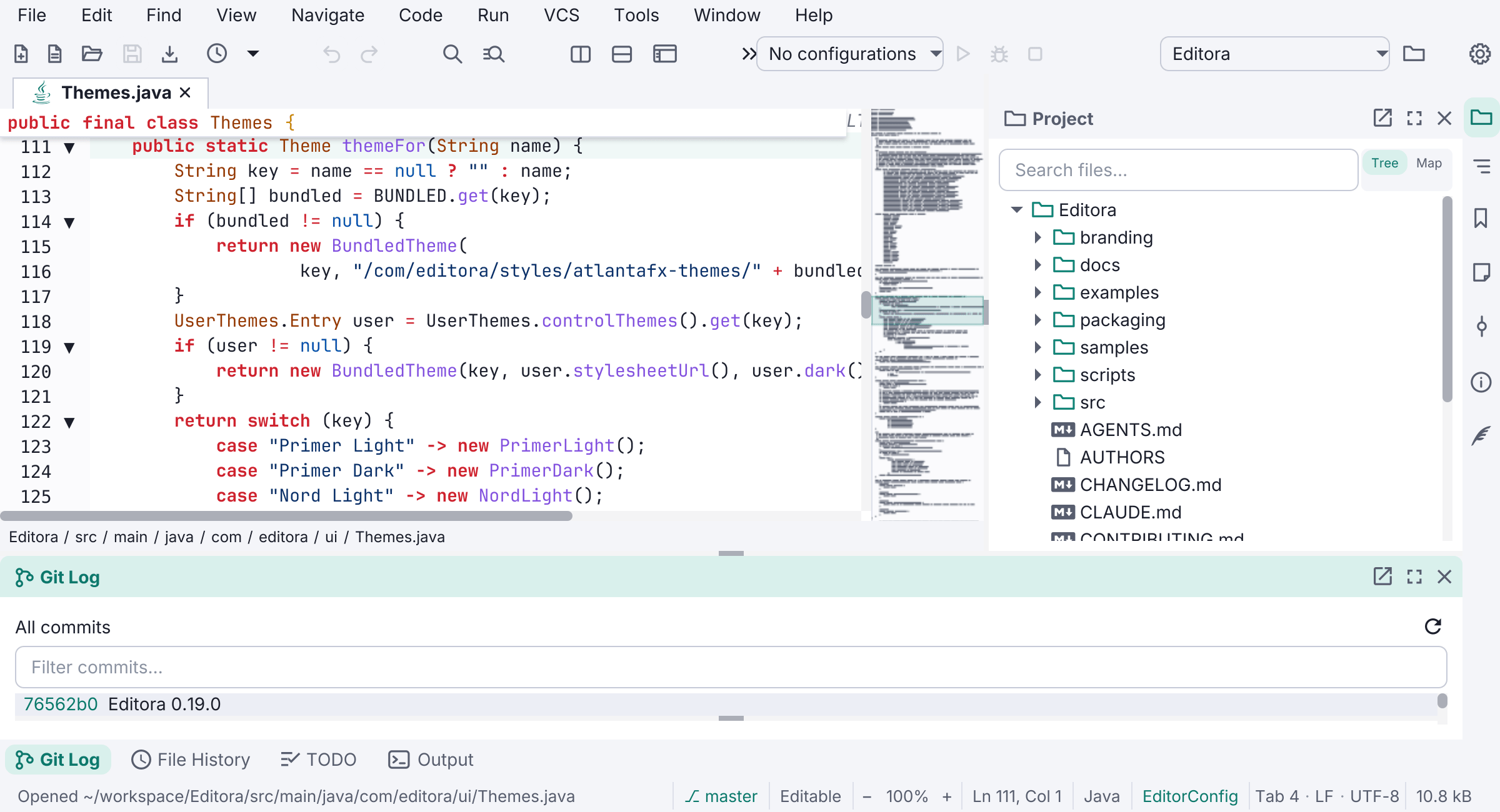This screenshot has width=1500, height=812.
Task: Open the info sidebar icon
Action: point(1481,382)
